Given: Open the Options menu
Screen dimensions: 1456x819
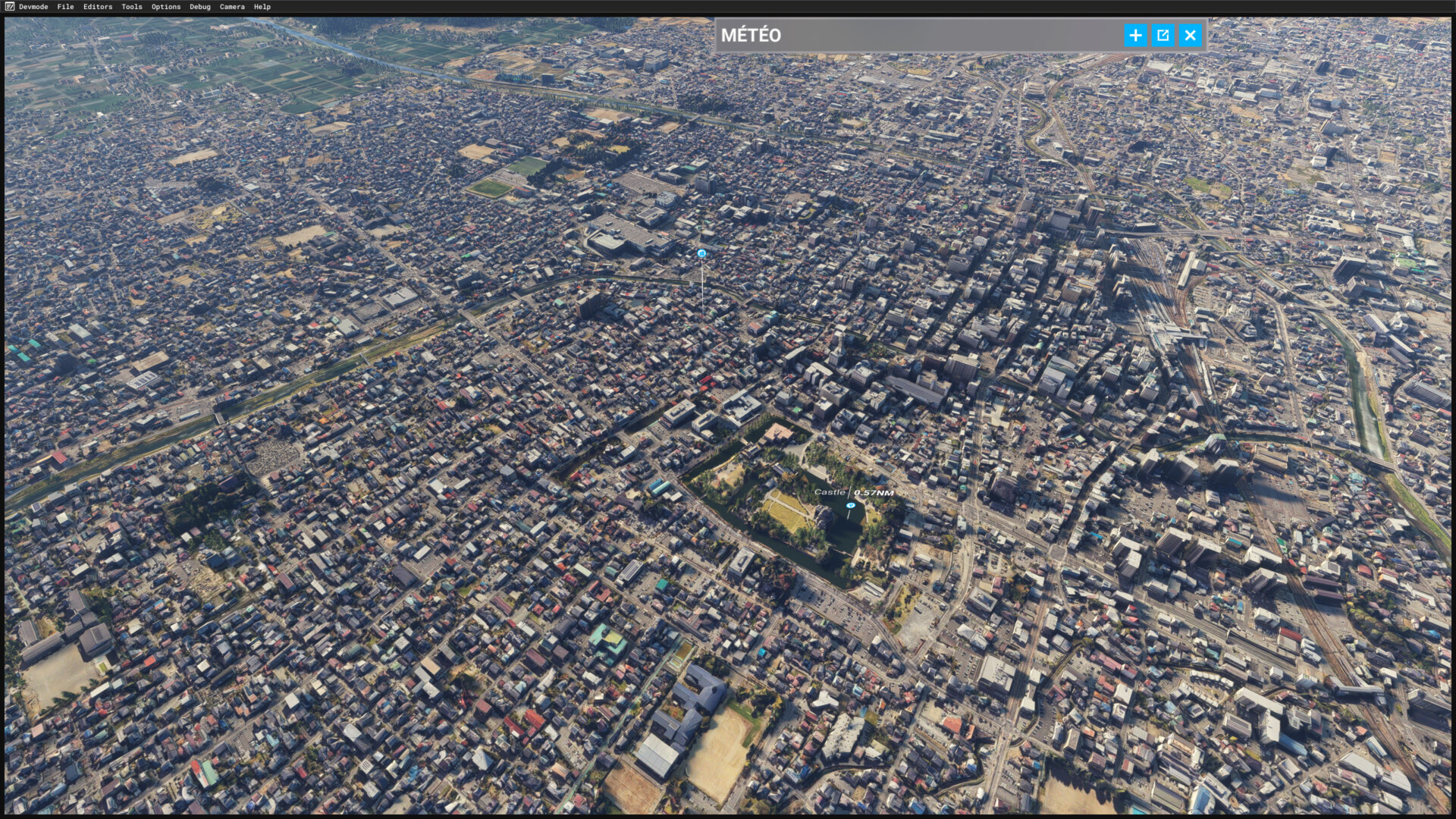Looking at the screenshot, I should click(166, 7).
